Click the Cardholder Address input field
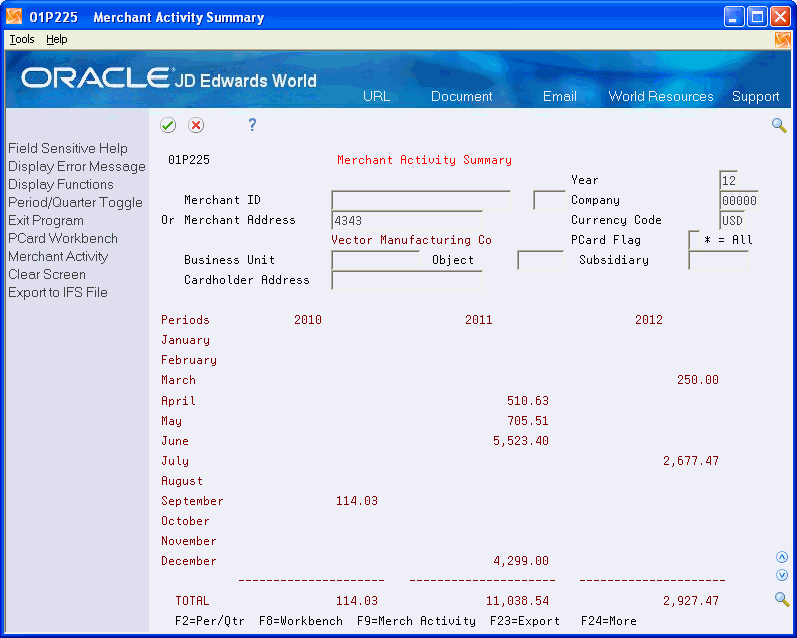This screenshot has height=638, width=797. 407,280
